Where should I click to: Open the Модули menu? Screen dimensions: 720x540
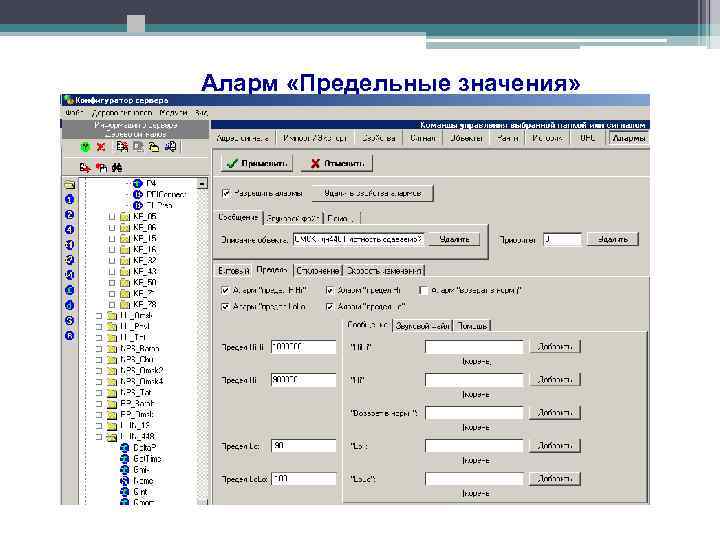174,112
